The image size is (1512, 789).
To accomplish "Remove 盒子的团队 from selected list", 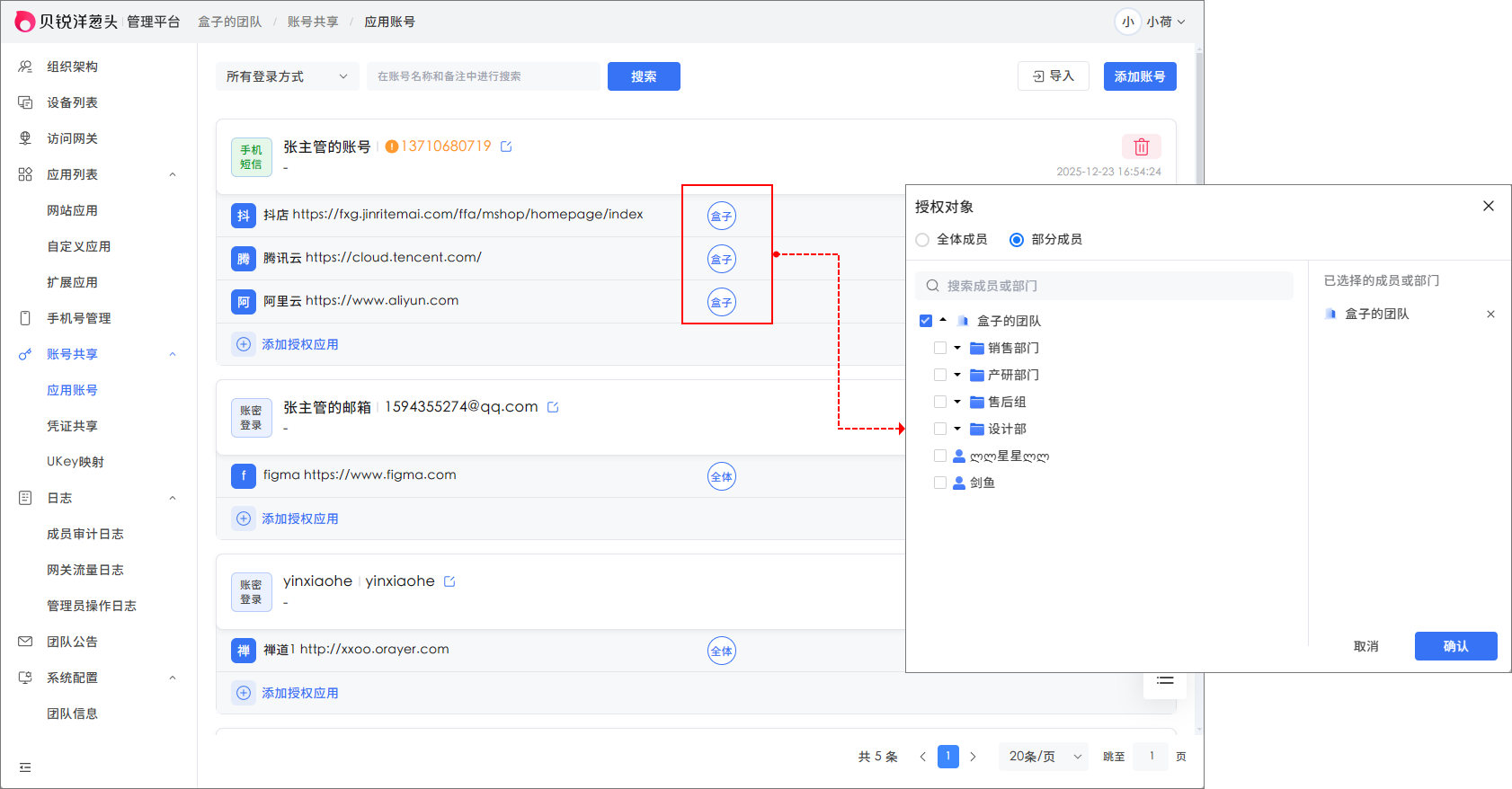I will (1490, 314).
